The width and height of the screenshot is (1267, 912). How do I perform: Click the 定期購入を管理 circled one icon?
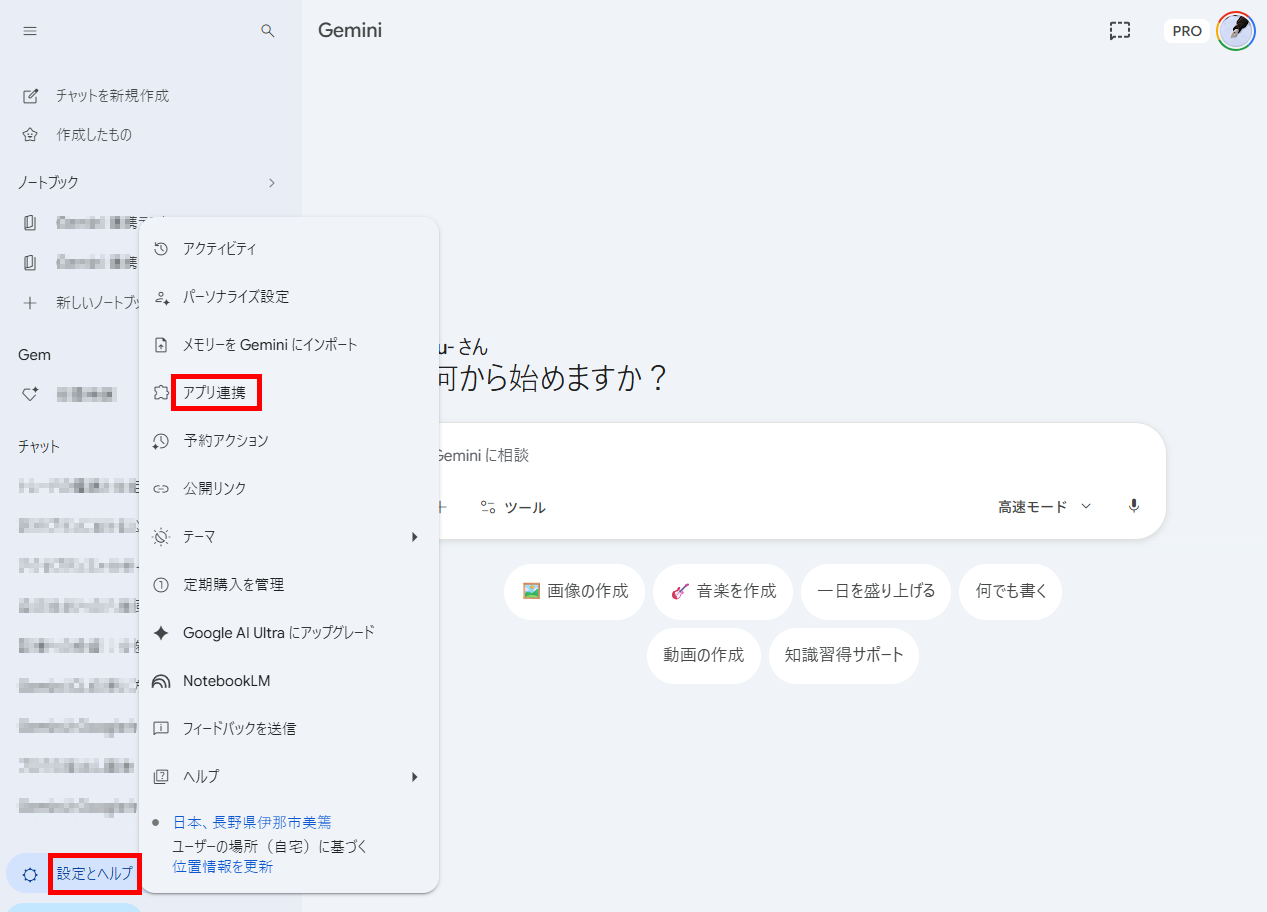point(161,585)
